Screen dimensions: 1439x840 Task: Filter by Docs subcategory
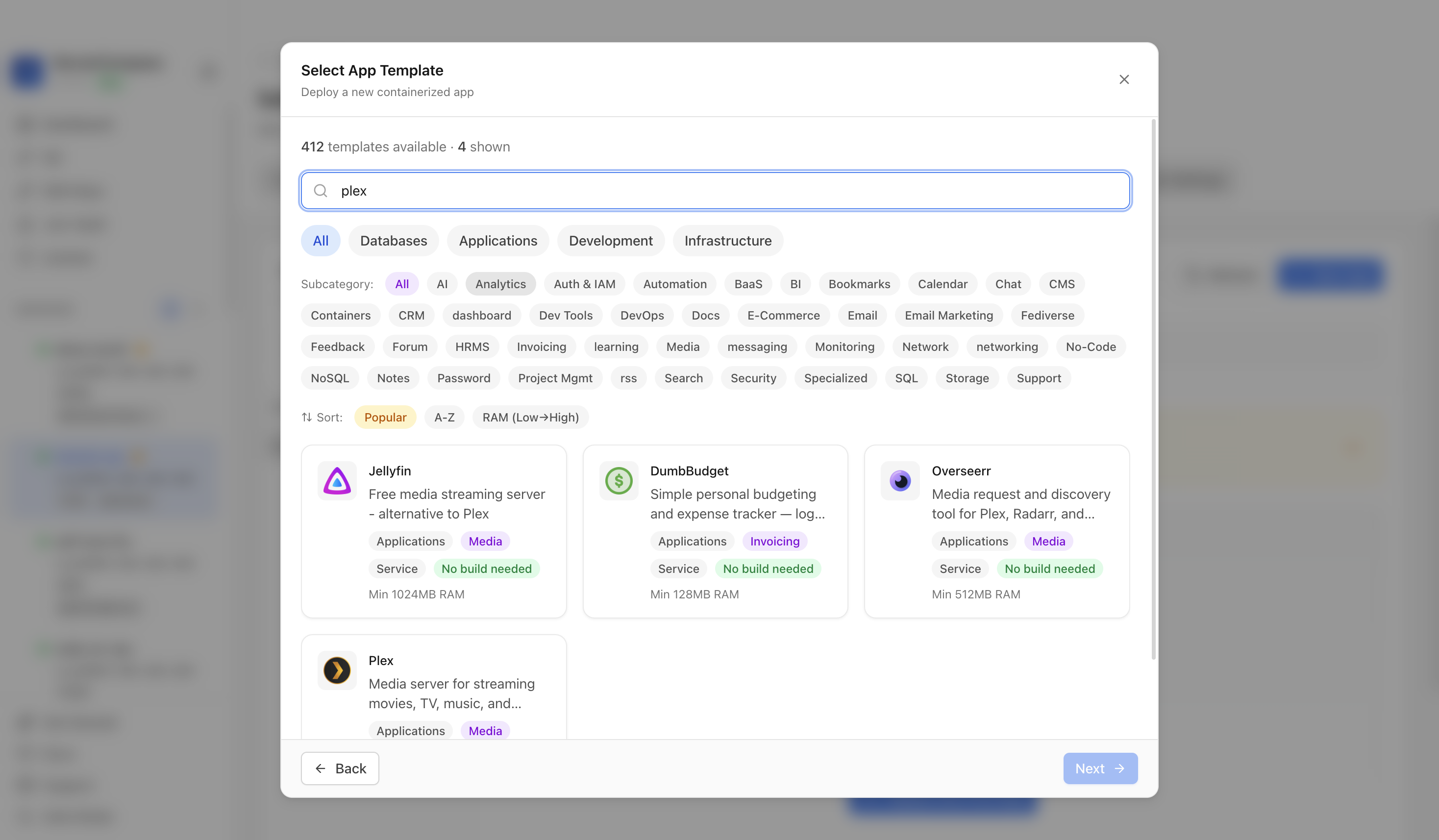[x=705, y=315]
